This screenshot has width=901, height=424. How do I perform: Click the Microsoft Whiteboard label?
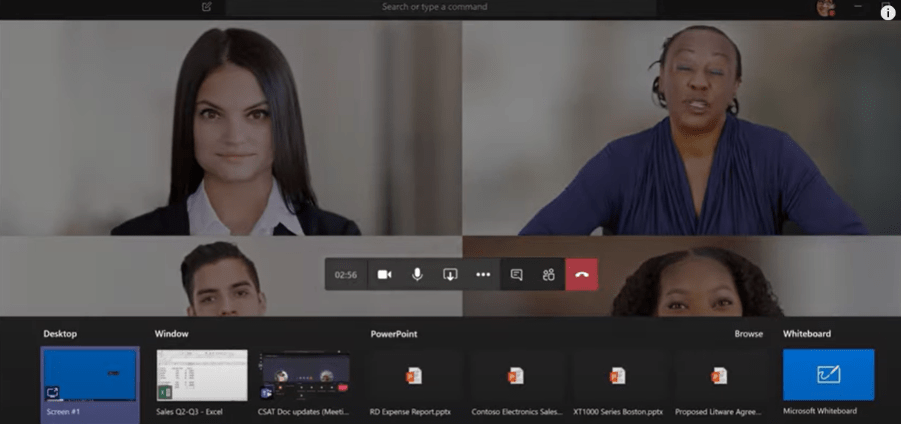[x=820, y=411]
